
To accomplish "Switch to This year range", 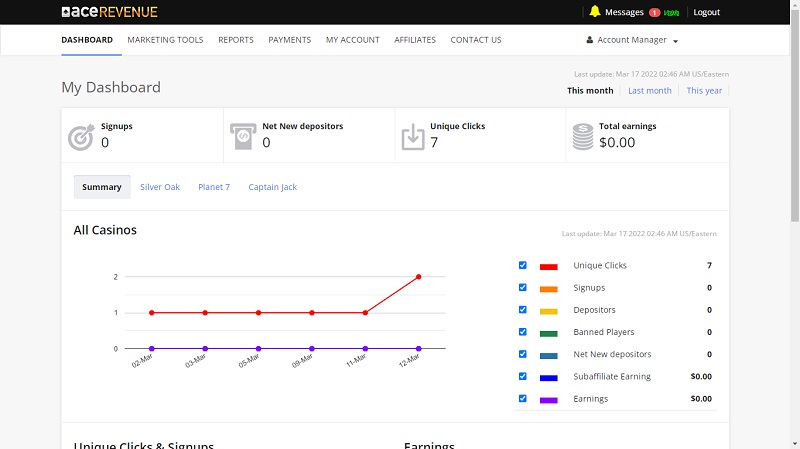I will tap(704, 90).
